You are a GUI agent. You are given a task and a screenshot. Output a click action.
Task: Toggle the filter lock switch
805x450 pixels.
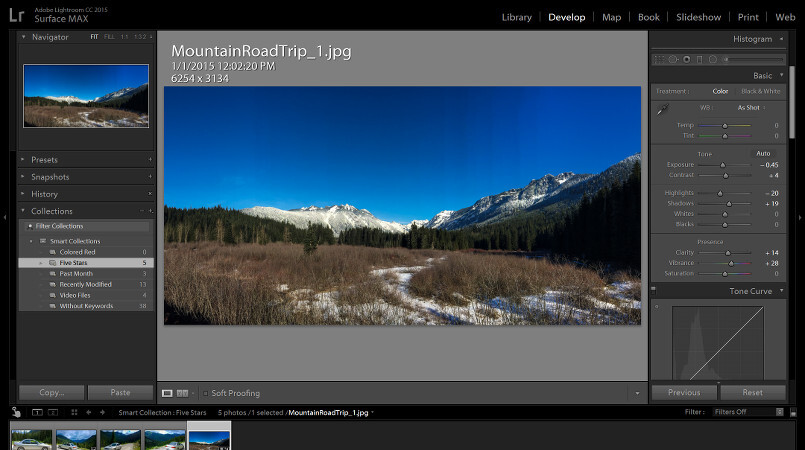point(793,412)
